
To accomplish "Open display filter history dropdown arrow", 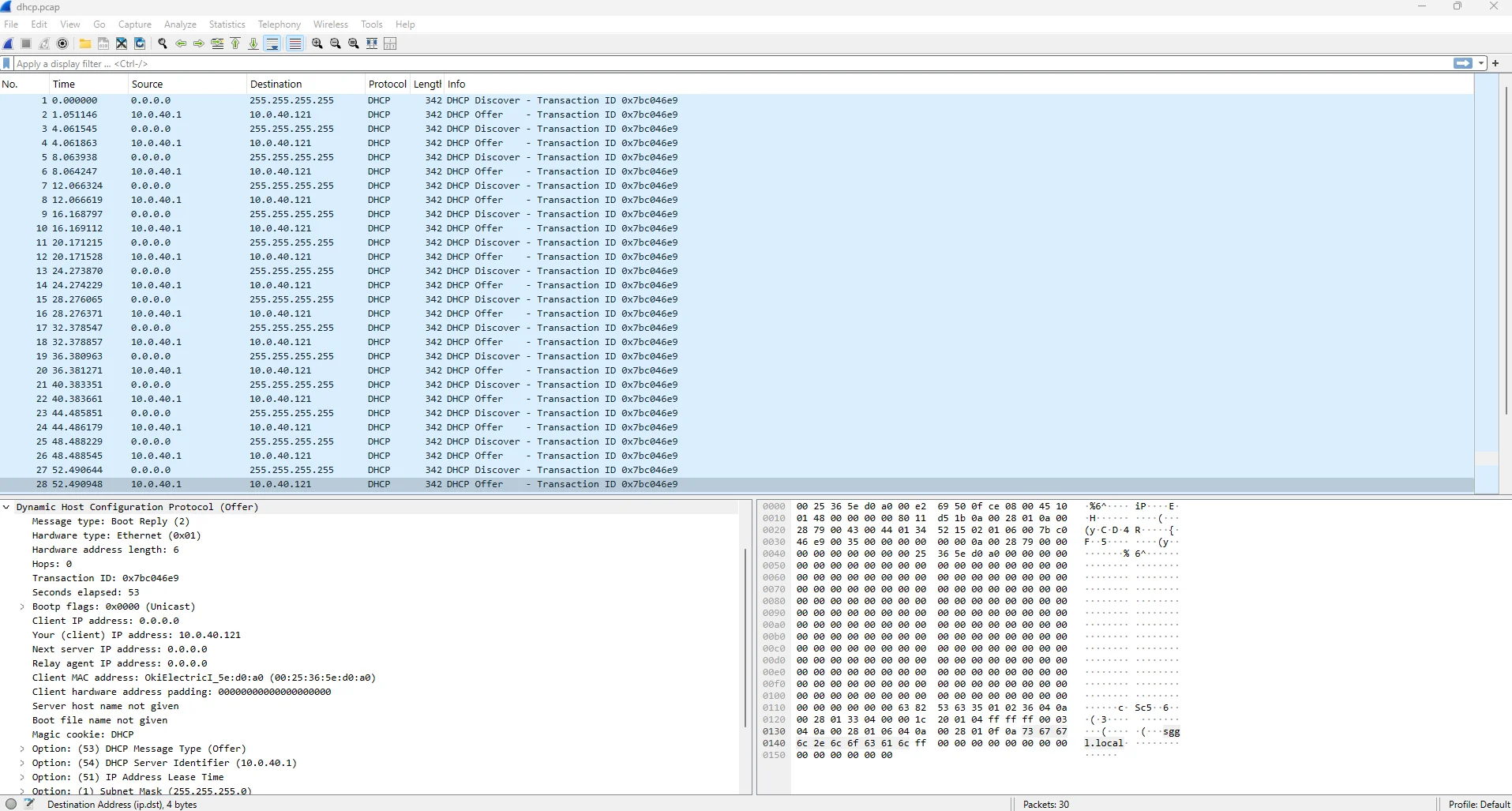I will [x=1481, y=63].
